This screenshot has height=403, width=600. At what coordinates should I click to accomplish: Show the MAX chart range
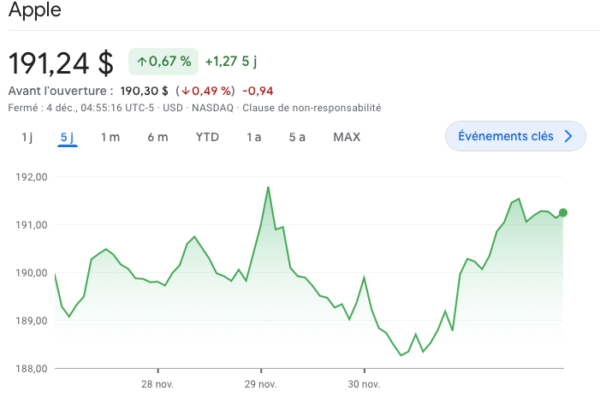[347, 137]
